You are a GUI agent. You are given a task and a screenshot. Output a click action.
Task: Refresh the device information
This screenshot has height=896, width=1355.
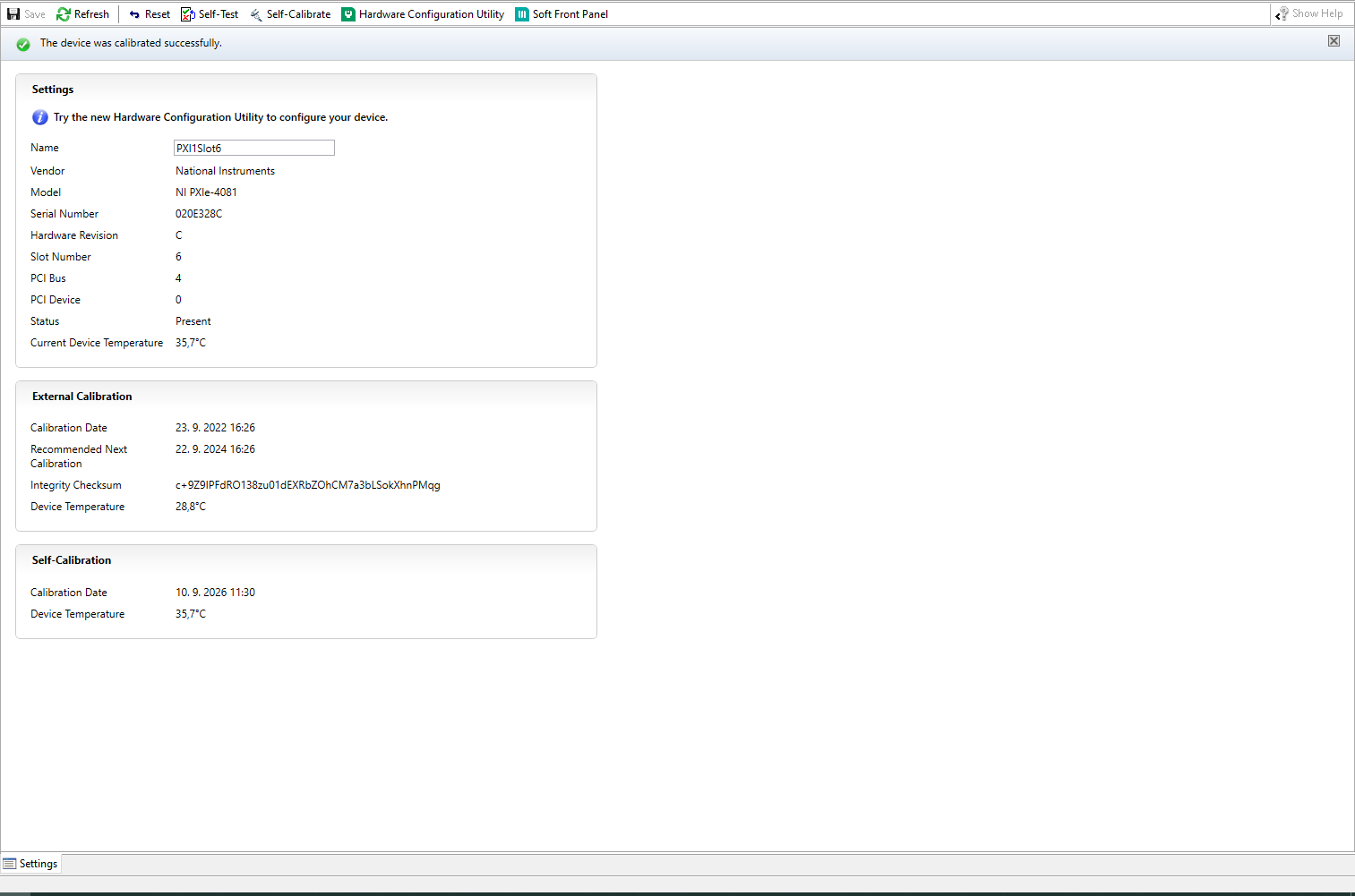82,14
